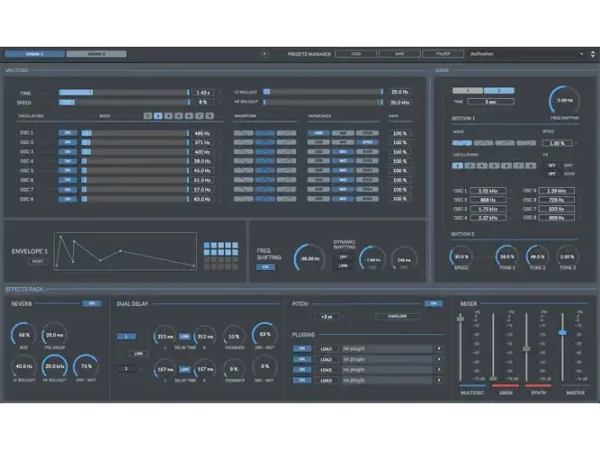The height and width of the screenshot is (450, 600).
Task: Remove the first plugin slot with X
Action: [x=439, y=349]
